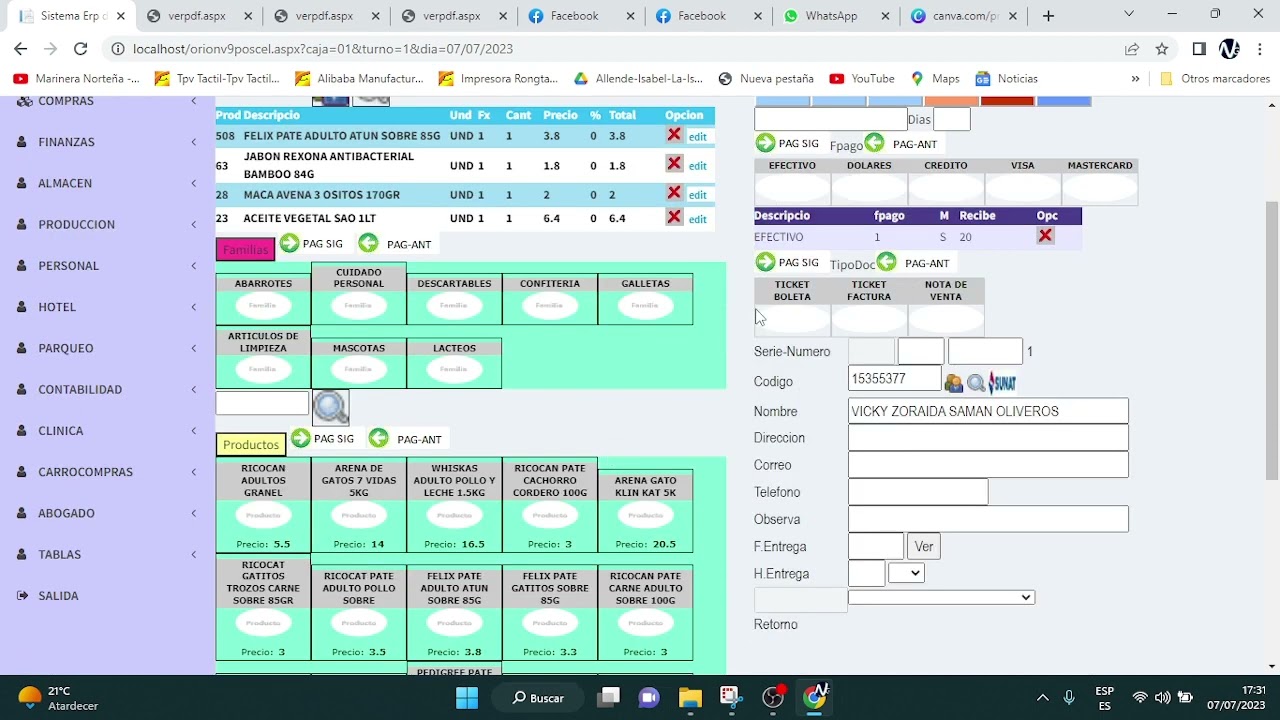Image resolution: width=1280 pixels, height=720 pixels.
Task: Remove ACEITE VEGETAL SAO 1LT row
Action: click(x=674, y=217)
